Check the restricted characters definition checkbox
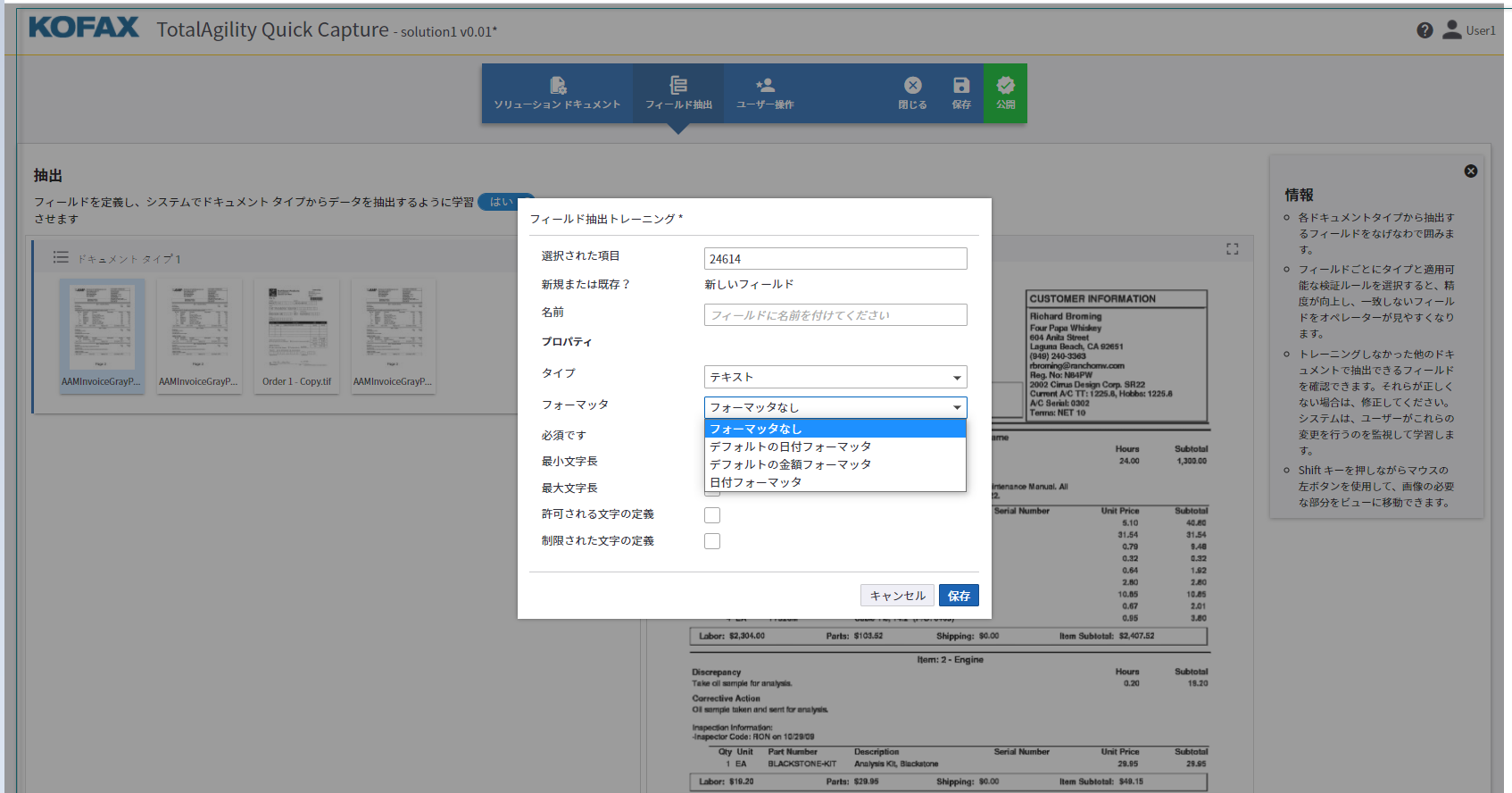The width and height of the screenshot is (1512, 793). (x=712, y=541)
